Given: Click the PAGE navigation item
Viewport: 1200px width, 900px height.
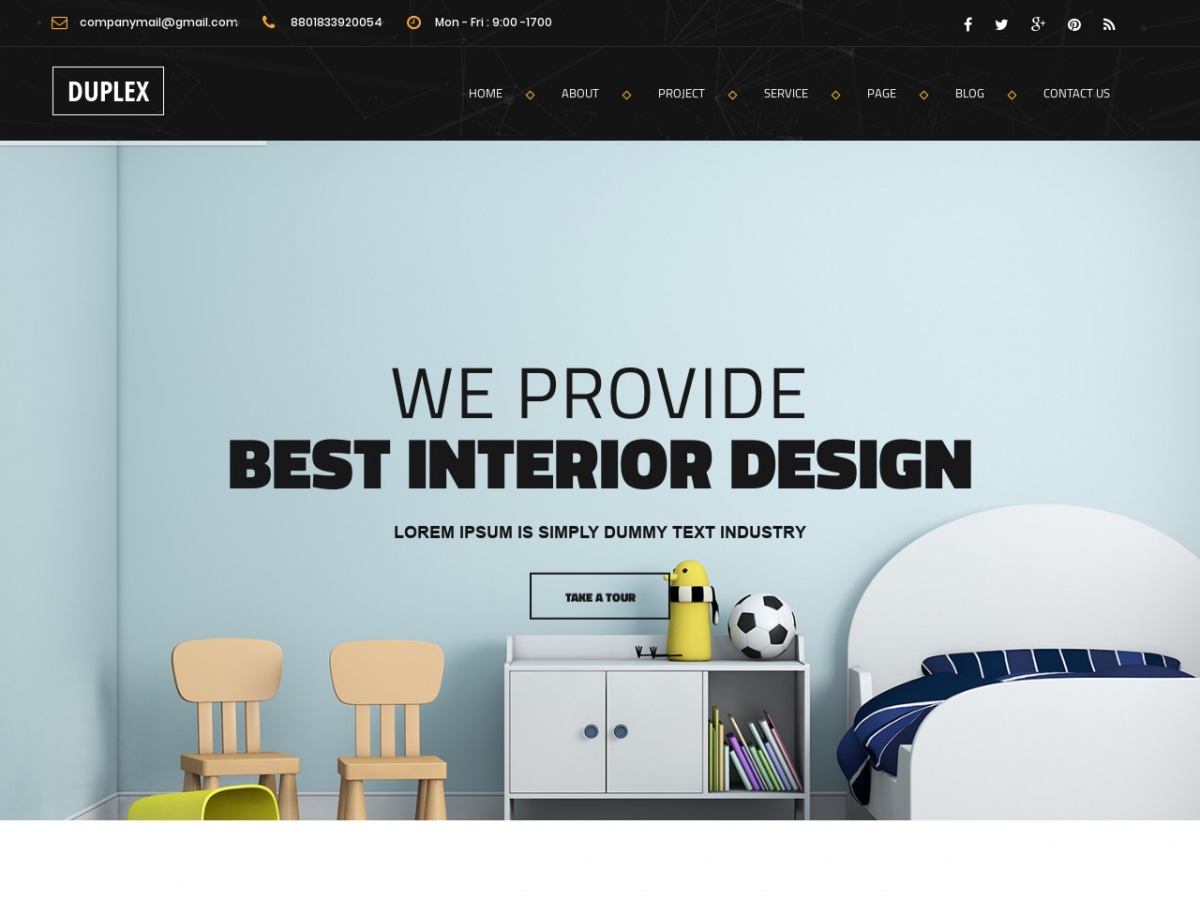Looking at the screenshot, I should click(881, 93).
